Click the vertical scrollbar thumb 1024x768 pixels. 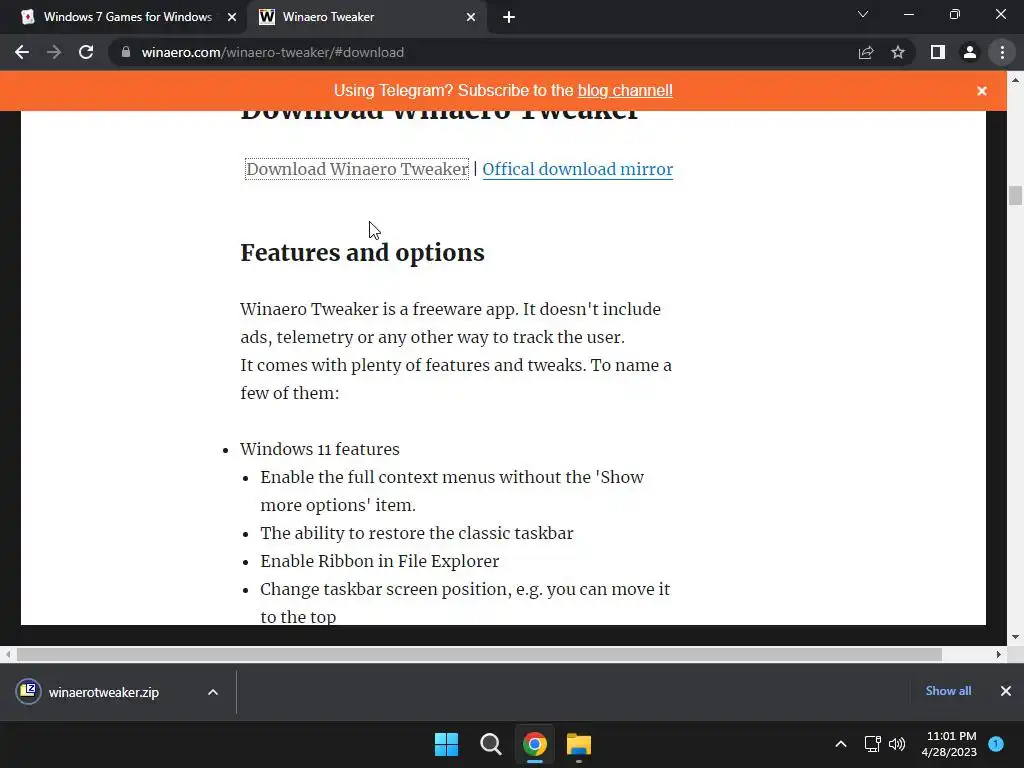(x=1015, y=195)
